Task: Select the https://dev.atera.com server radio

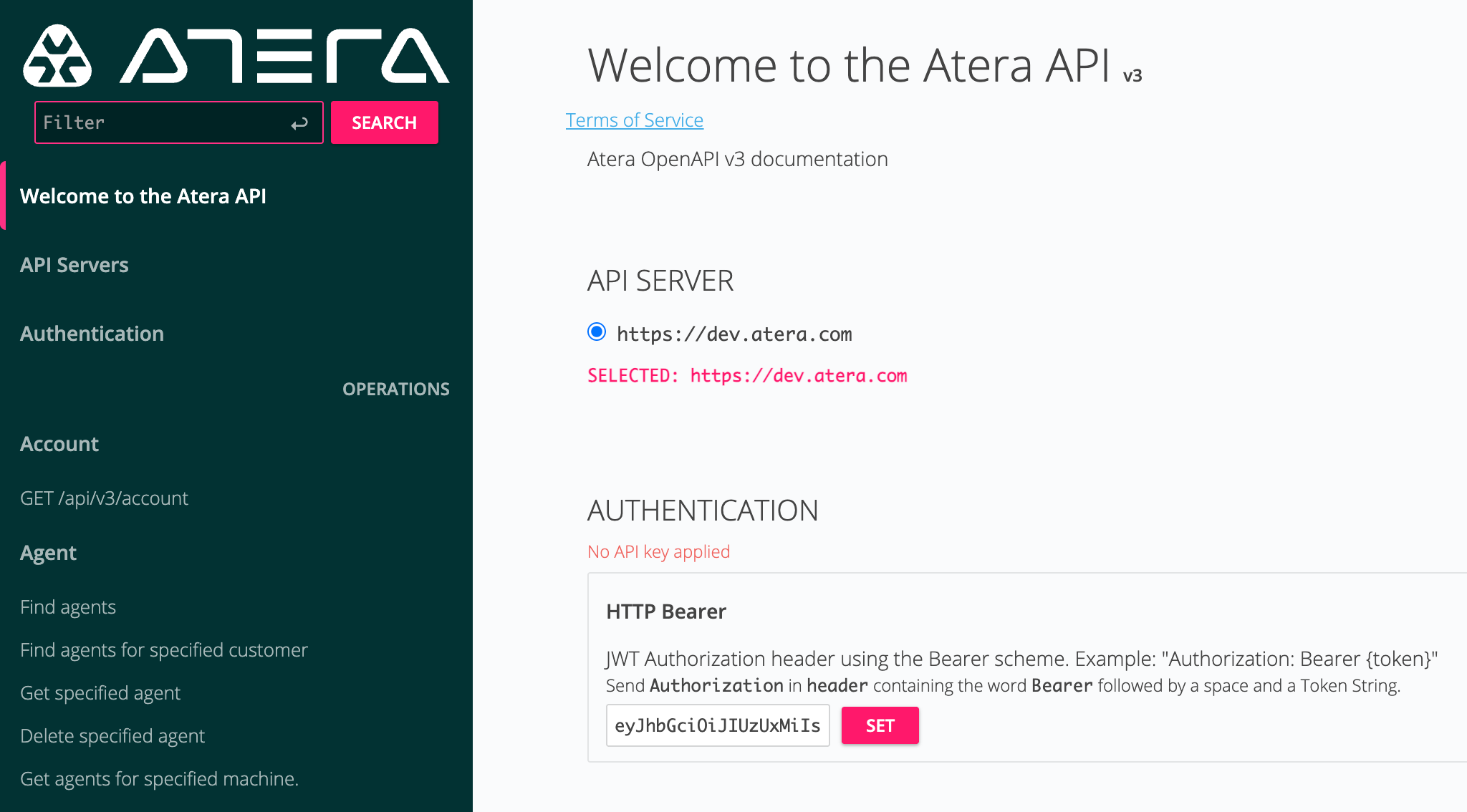Action: click(597, 332)
